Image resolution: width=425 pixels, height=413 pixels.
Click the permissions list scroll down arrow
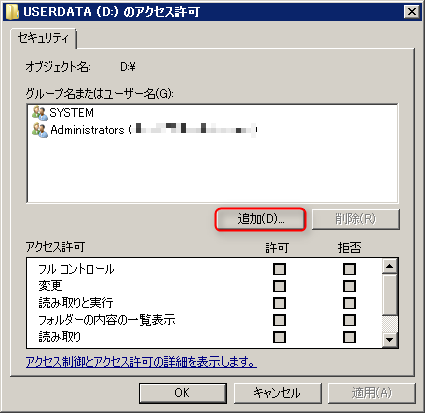pyautogui.click(x=389, y=340)
